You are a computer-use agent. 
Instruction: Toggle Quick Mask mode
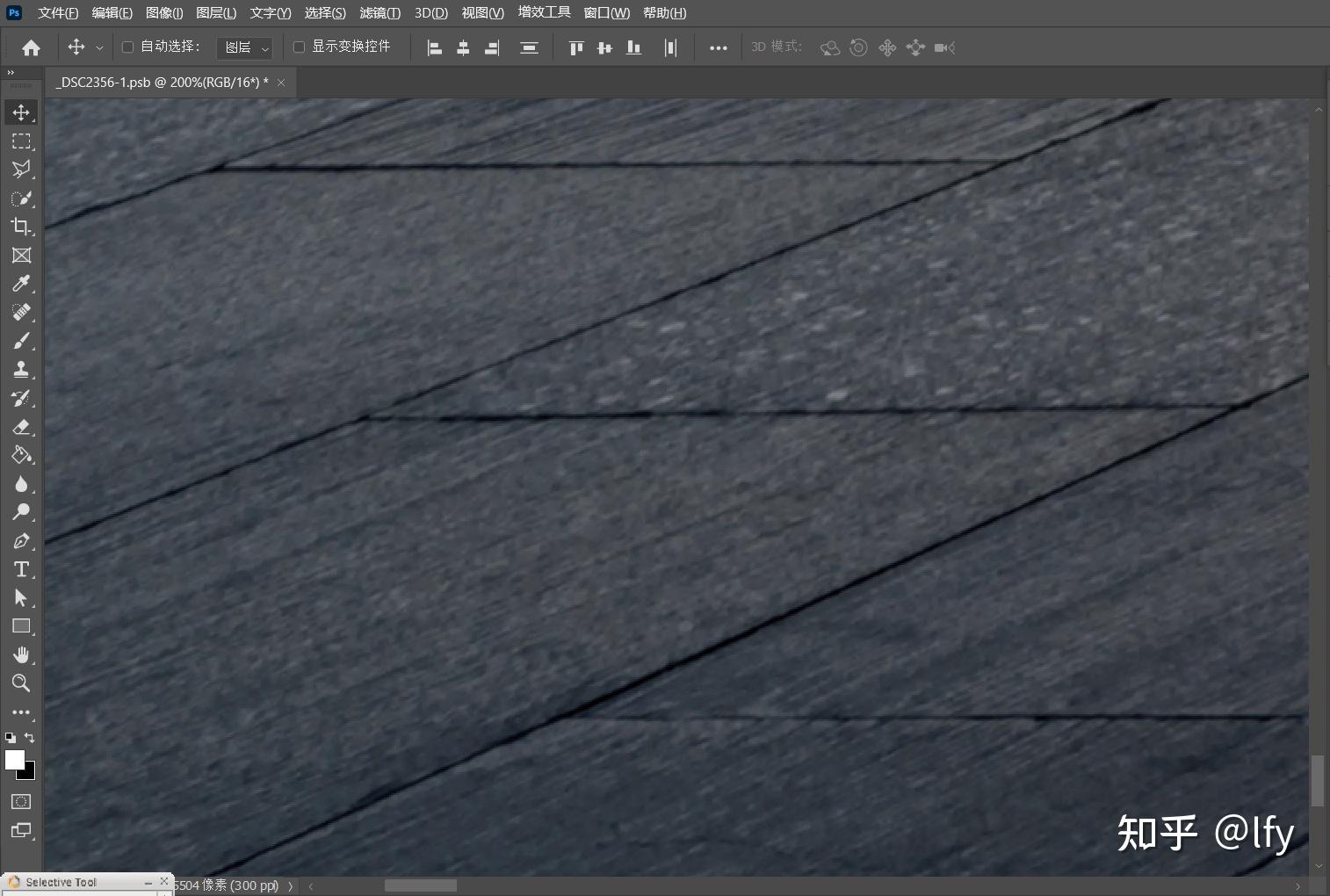21,801
